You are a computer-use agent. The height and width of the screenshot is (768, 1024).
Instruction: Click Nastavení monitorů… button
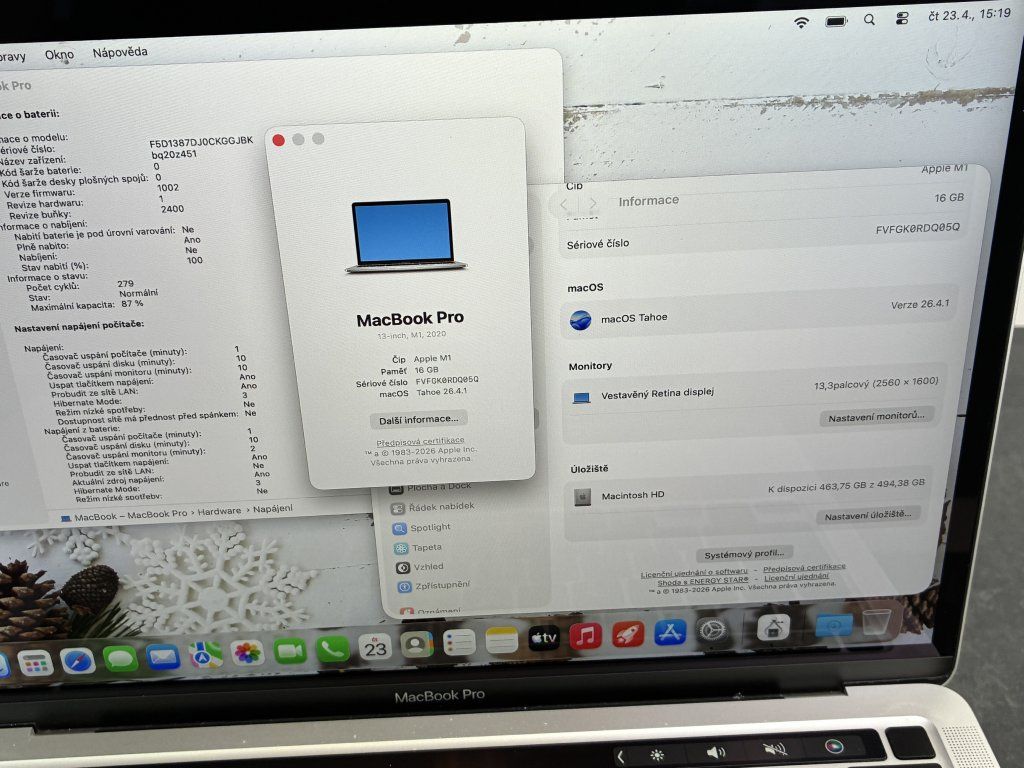[x=876, y=417]
